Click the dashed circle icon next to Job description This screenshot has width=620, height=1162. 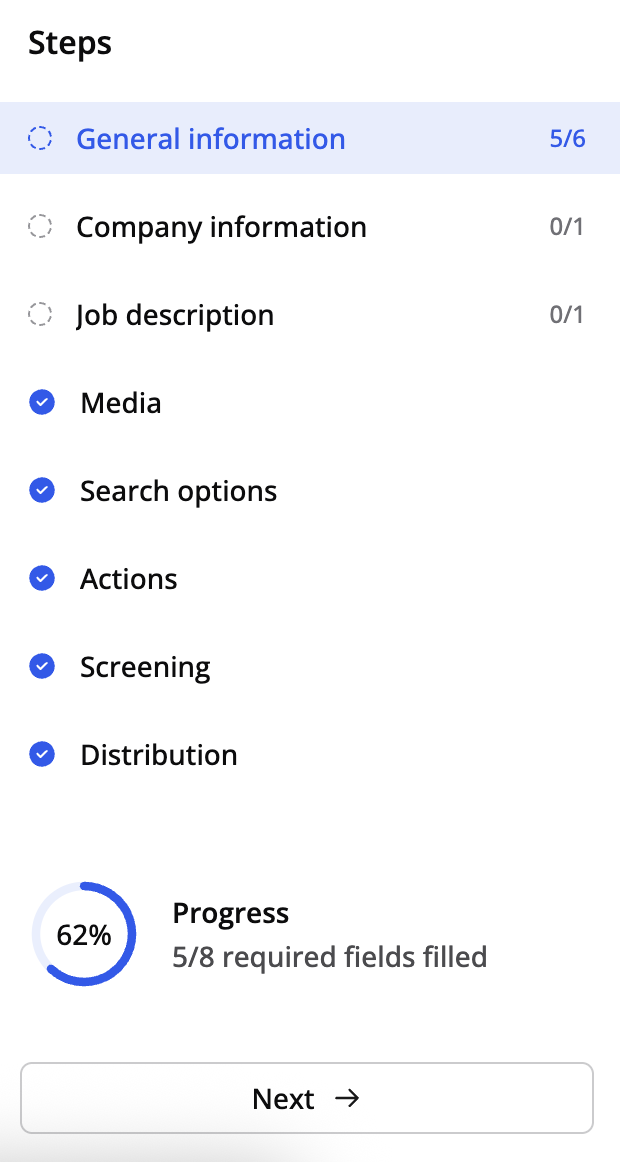coord(40,315)
